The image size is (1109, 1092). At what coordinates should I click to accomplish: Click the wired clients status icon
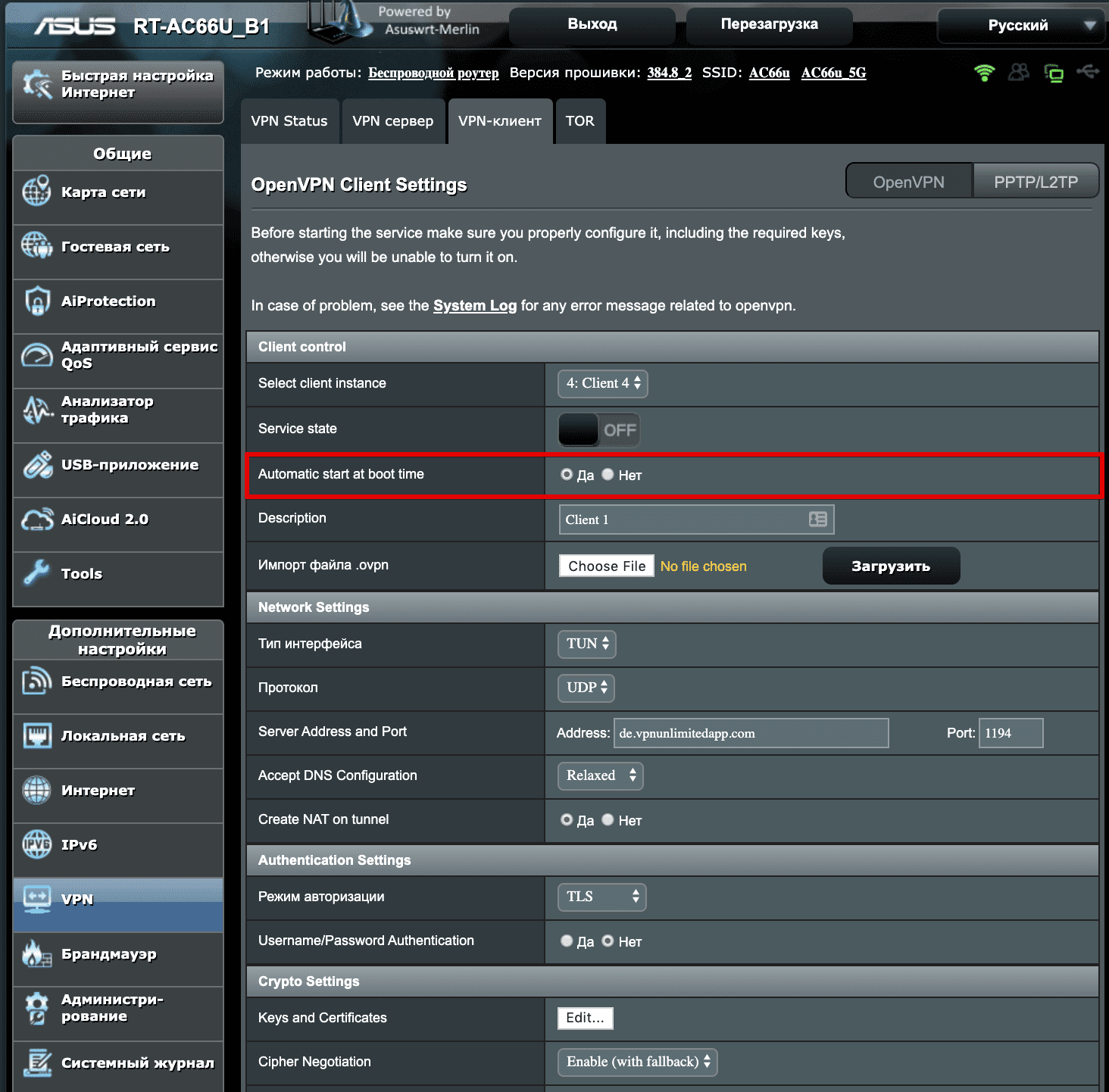(x=1054, y=73)
